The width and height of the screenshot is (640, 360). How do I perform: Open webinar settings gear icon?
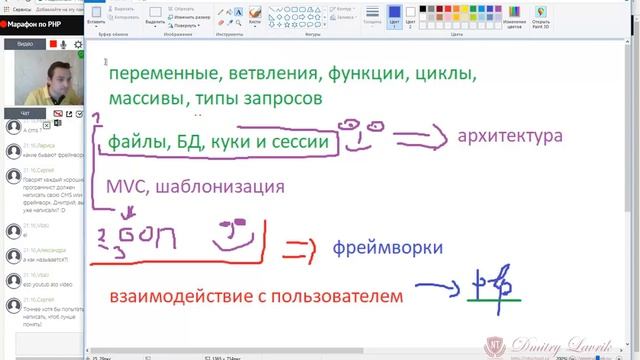pos(78,44)
